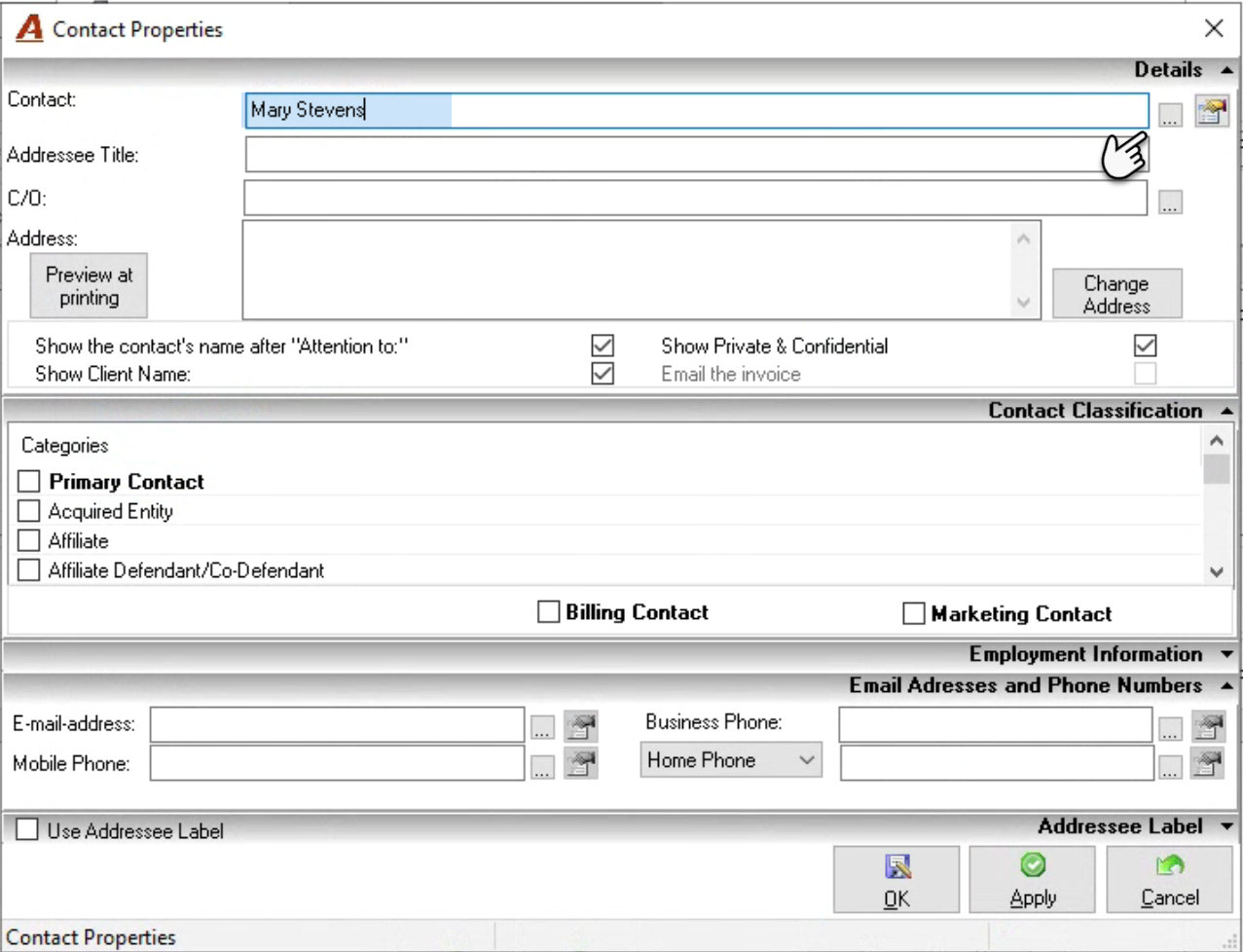Click the ellipsis button beside E-mail-address field

click(x=542, y=726)
